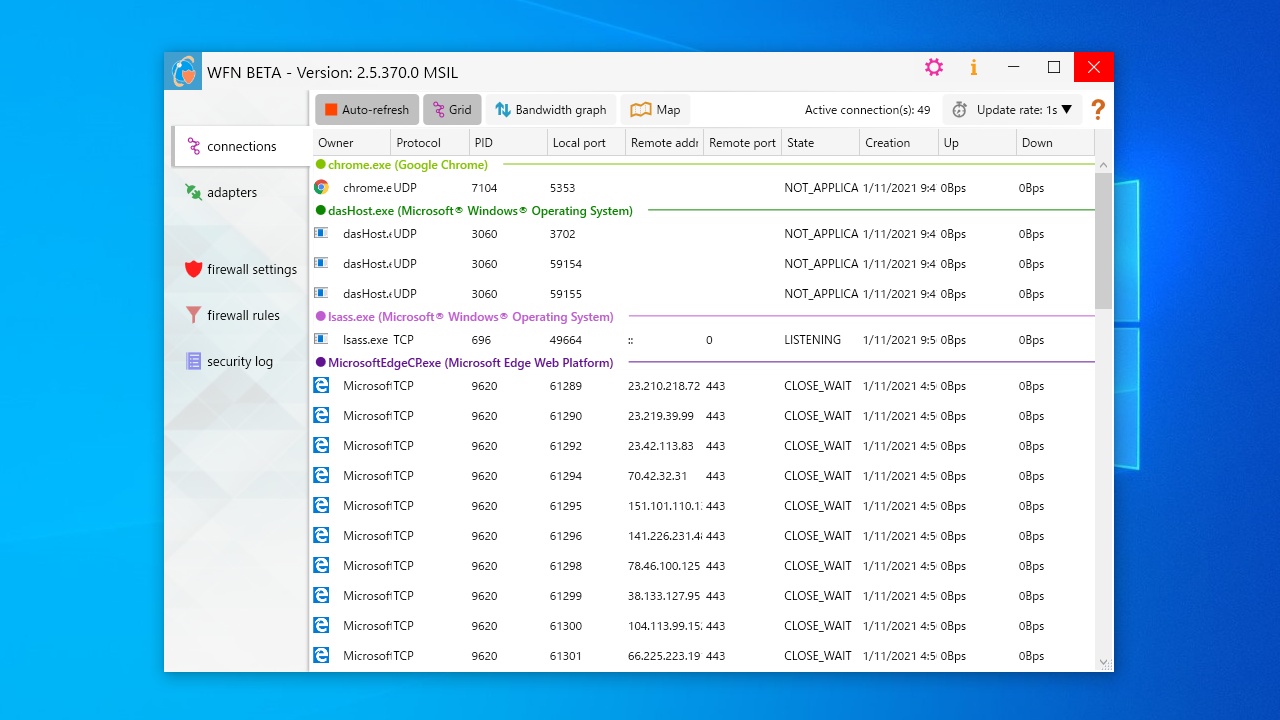The width and height of the screenshot is (1280, 720).
Task: Click the WFN app logo icon
Action: 183,71
